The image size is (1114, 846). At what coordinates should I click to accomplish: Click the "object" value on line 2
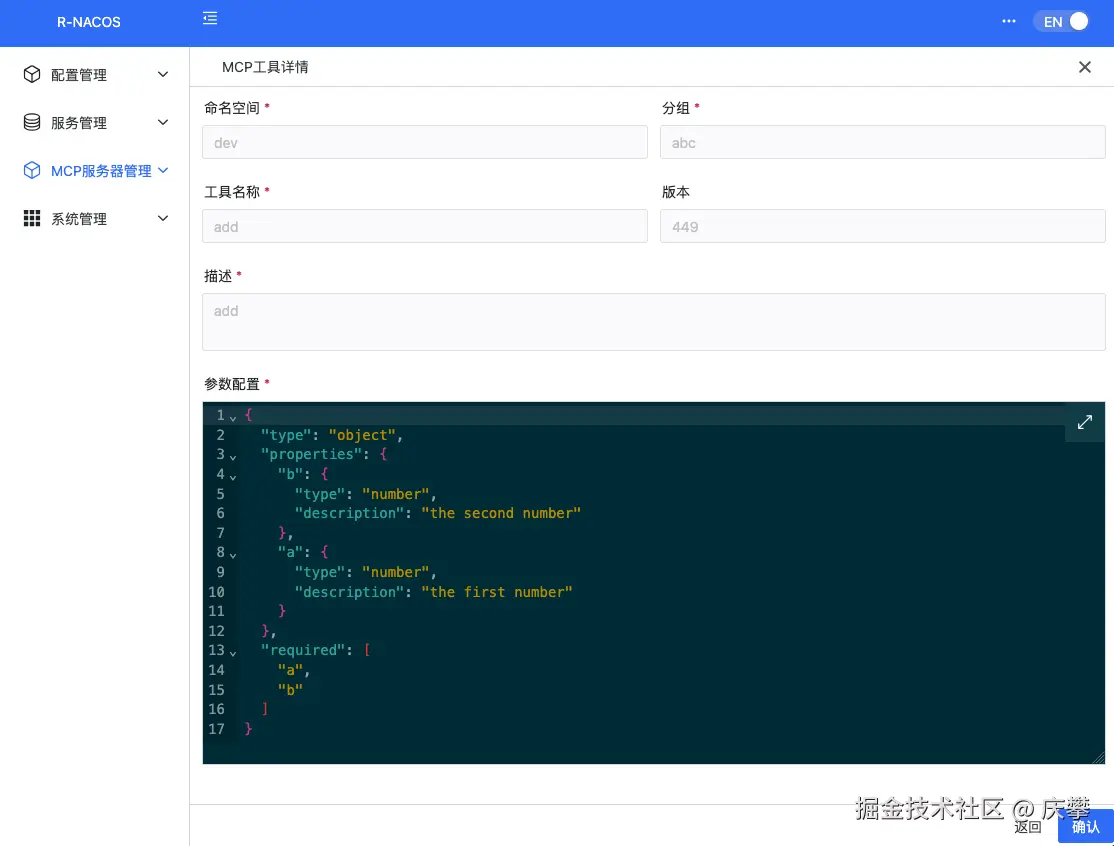[362, 435]
